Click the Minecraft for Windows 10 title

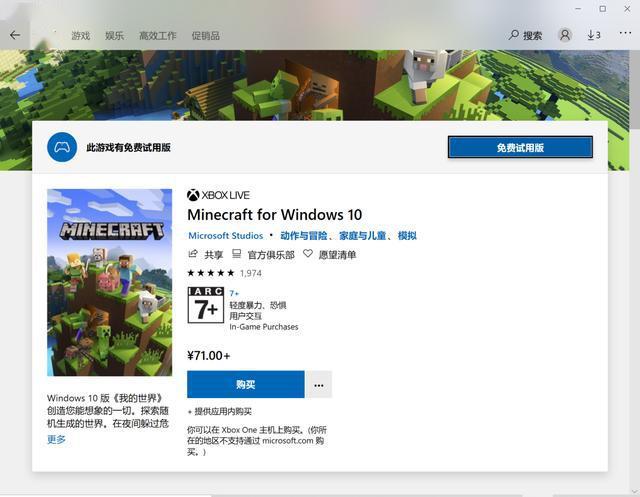pyautogui.click(x=275, y=215)
